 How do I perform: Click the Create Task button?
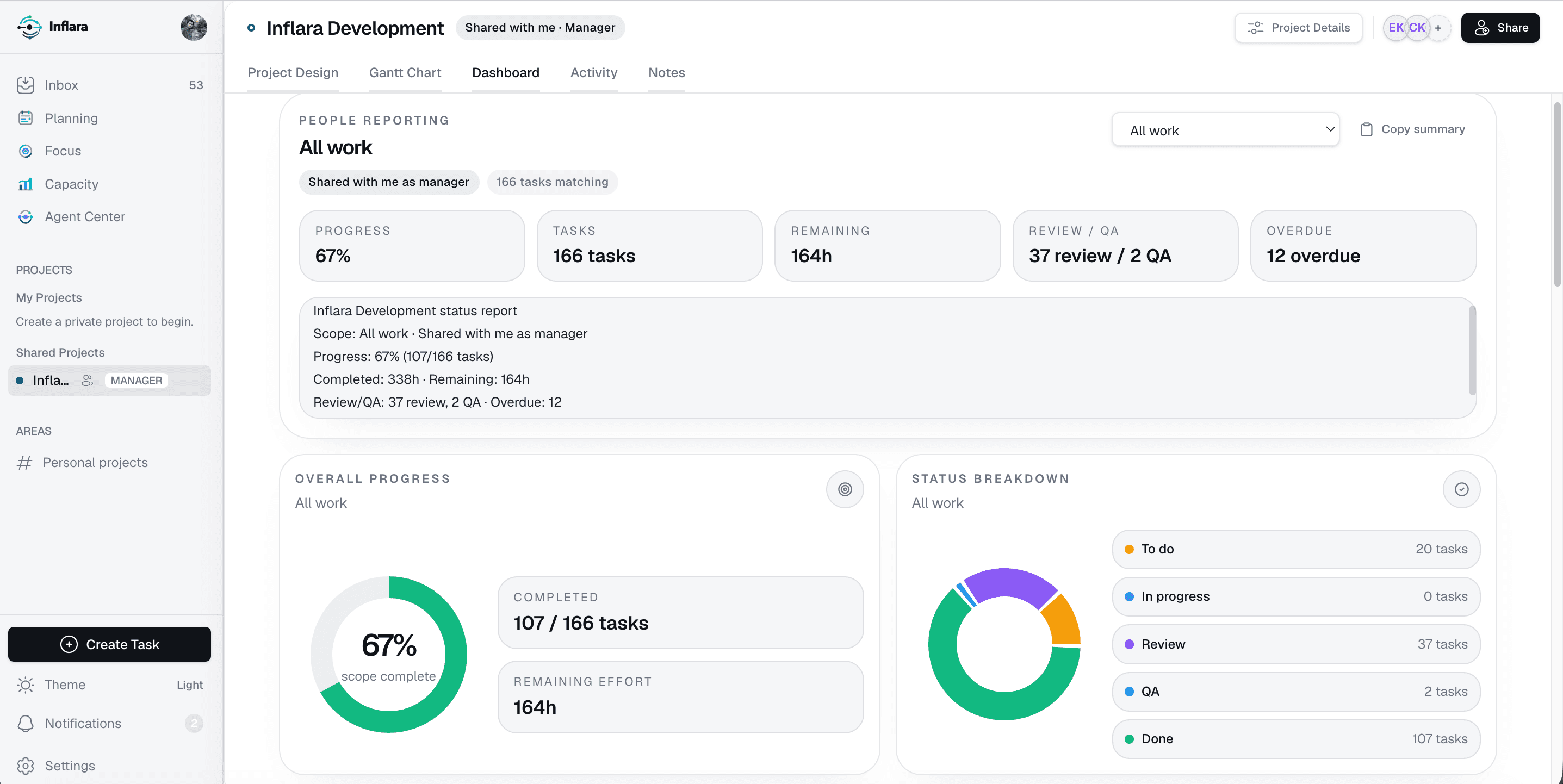(109, 644)
